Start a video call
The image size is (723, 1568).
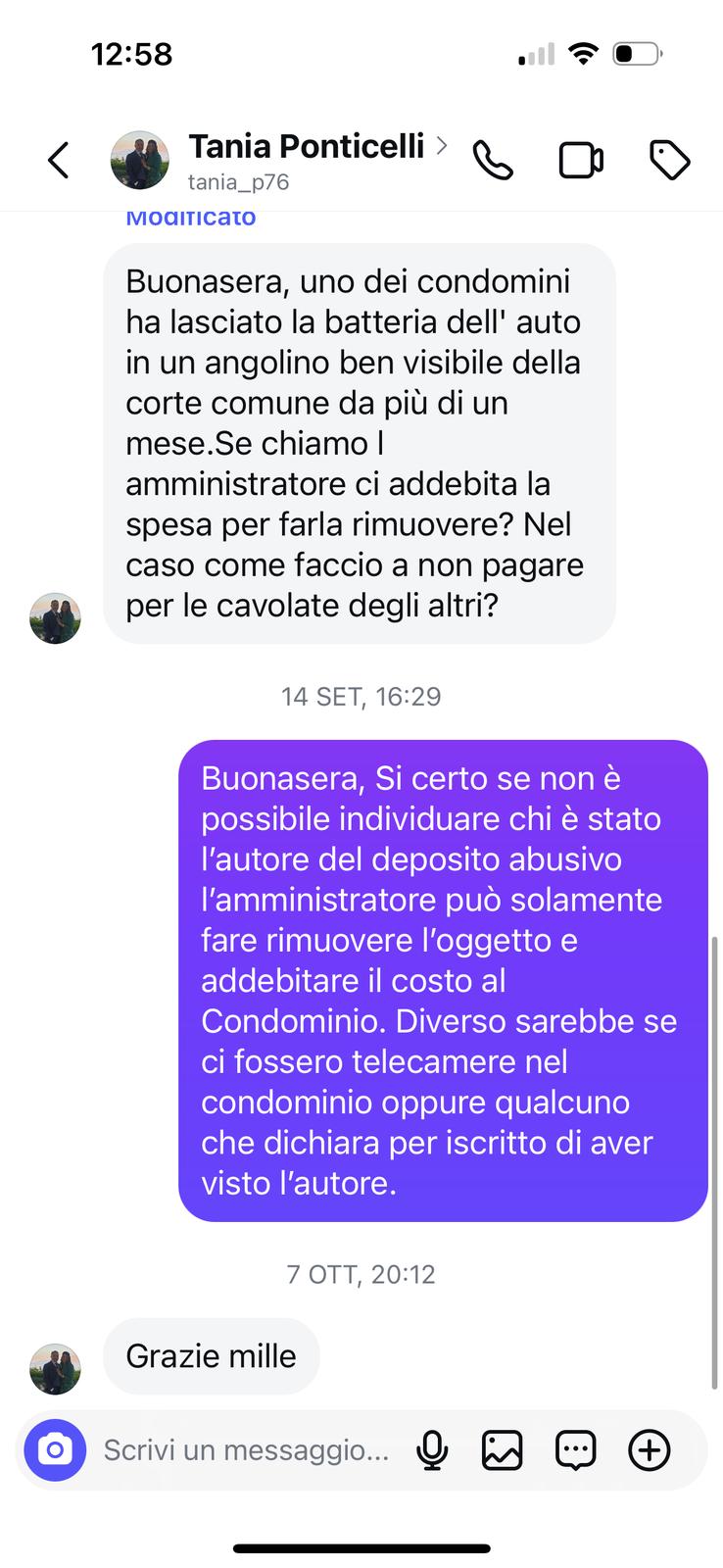coord(581,161)
